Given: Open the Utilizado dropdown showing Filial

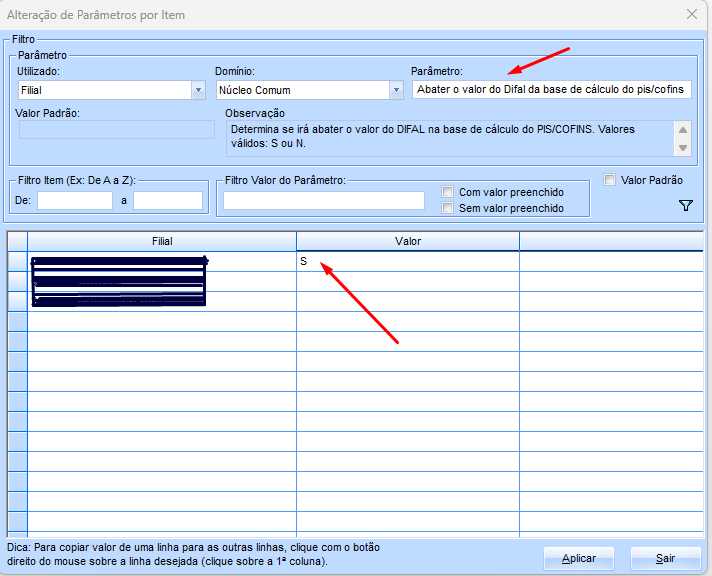Looking at the screenshot, I should pyautogui.click(x=197, y=90).
